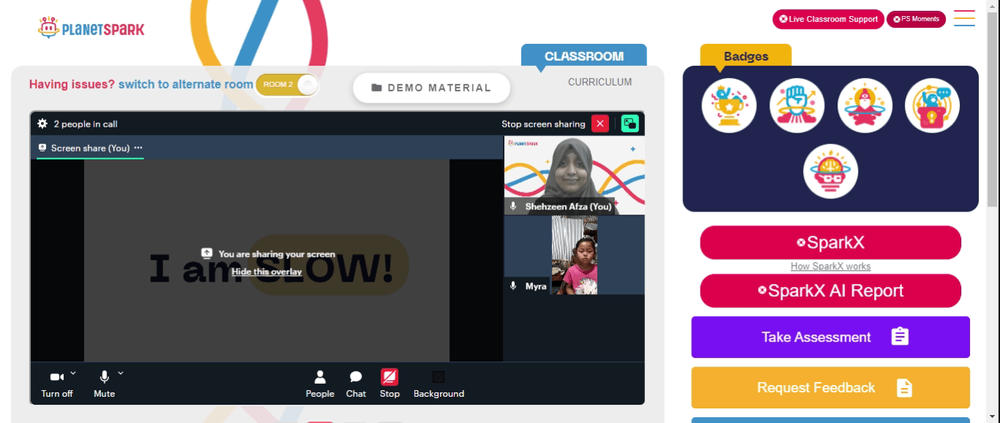Toggle the Room 2 switch
1000x423 pixels.
(287, 85)
